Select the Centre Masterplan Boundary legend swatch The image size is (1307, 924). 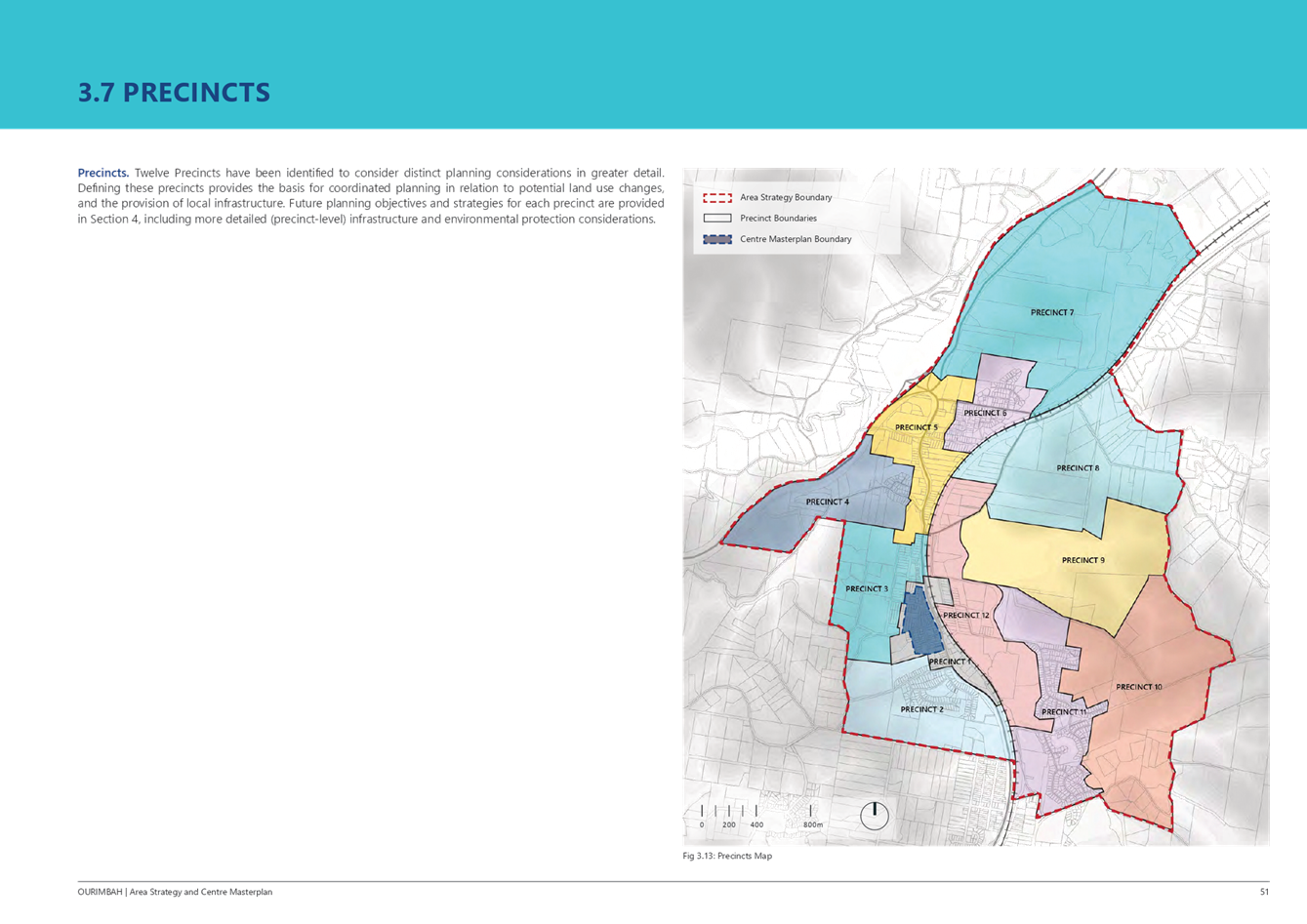click(x=717, y=239)
